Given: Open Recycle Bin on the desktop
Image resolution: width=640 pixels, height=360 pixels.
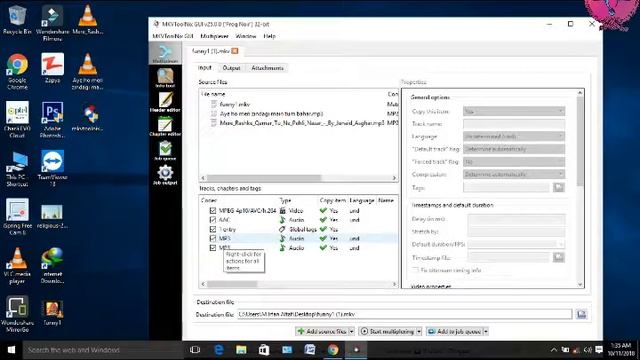Looking at the screenshot, I should coord(17,20).
